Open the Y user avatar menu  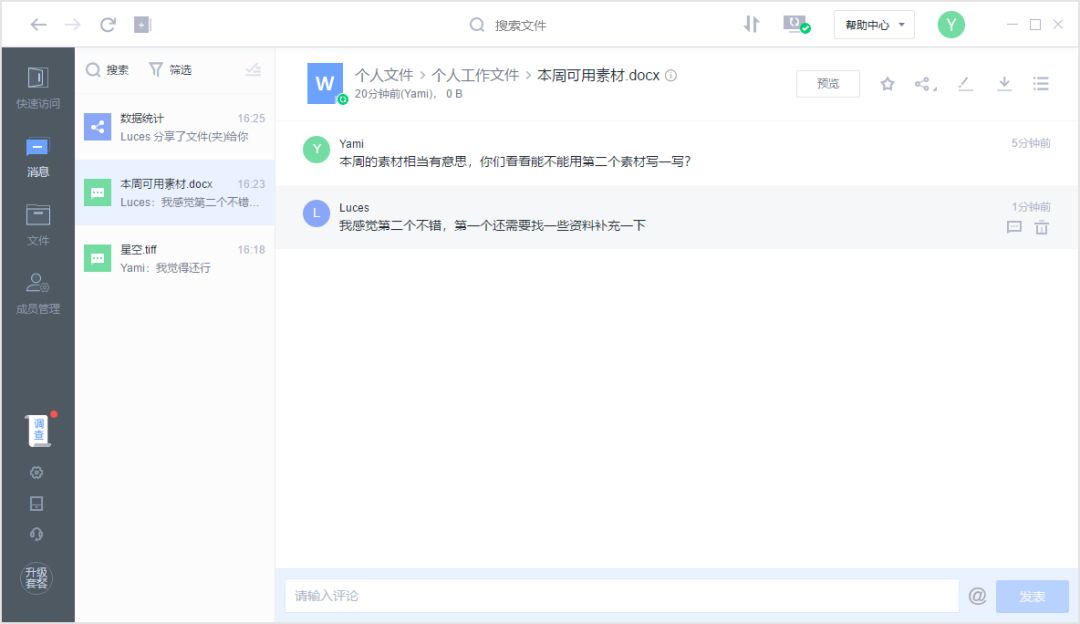tap(951, 25)
